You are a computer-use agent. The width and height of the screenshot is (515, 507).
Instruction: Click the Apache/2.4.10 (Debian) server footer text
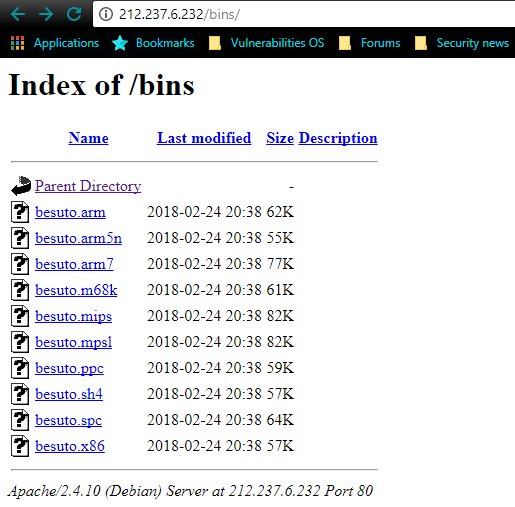click(x=190, y=491)
